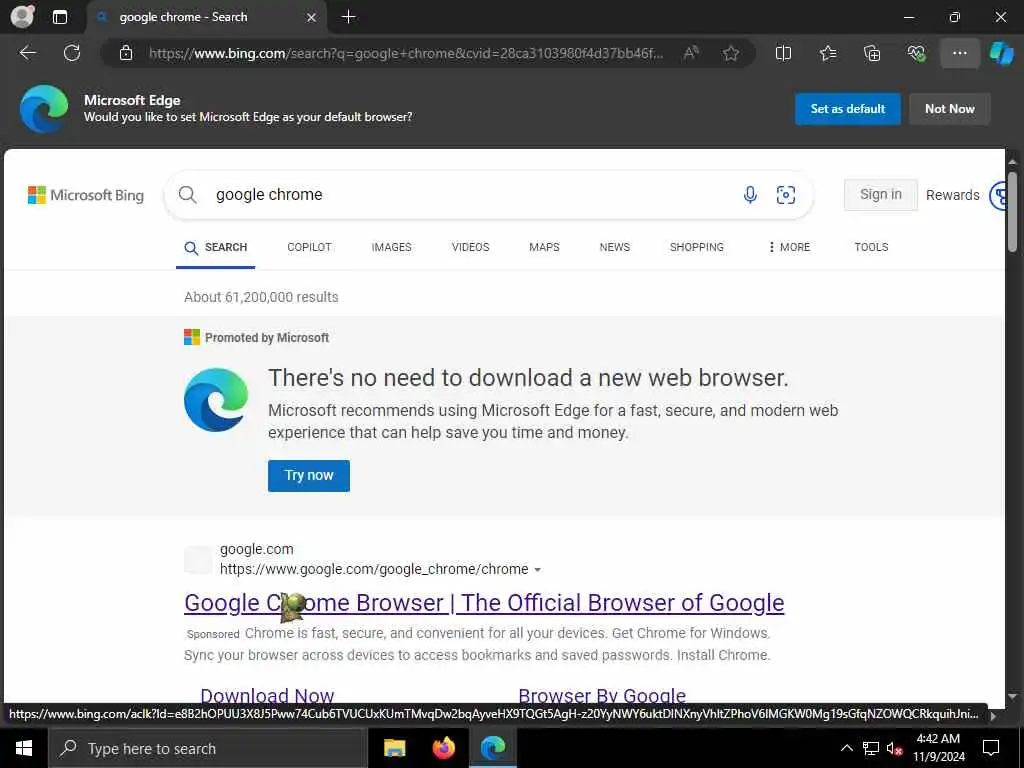Open the Favorites list icon
Screen dimensions: 1024x768
click(x=828, y=53)
